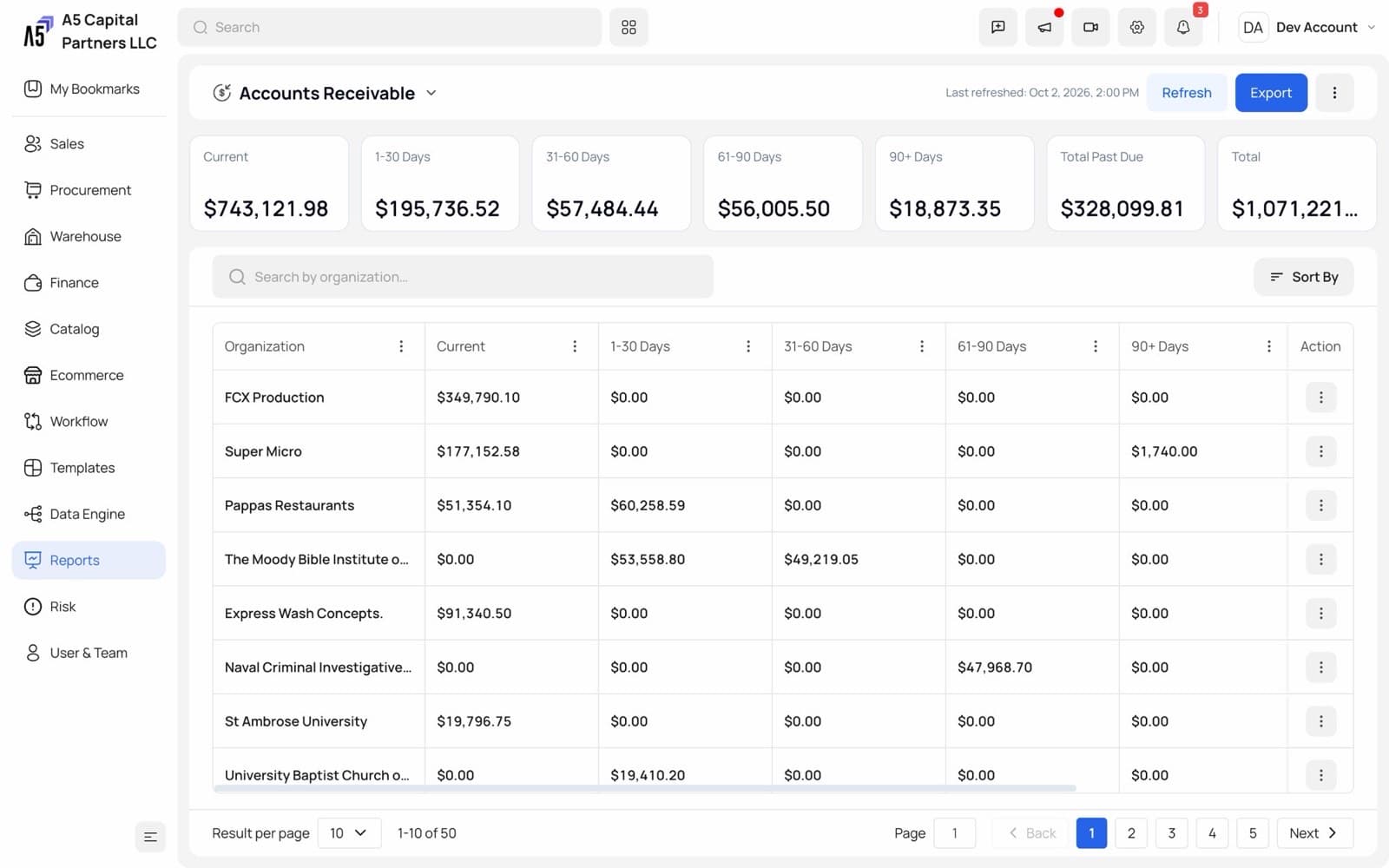1389x868 pixels.
Task: Open settings gear icon in top bar
Action: pyautogui.click(x=1136, y=27)
